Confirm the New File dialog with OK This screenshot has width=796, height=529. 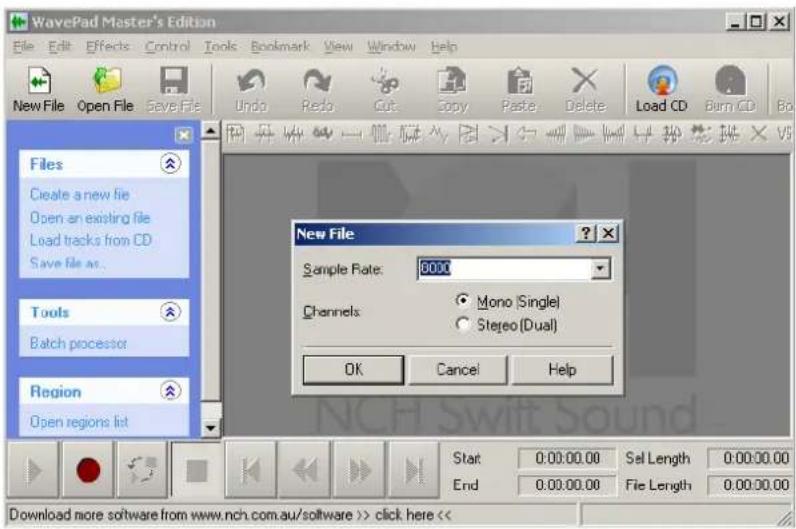point(353,370)
